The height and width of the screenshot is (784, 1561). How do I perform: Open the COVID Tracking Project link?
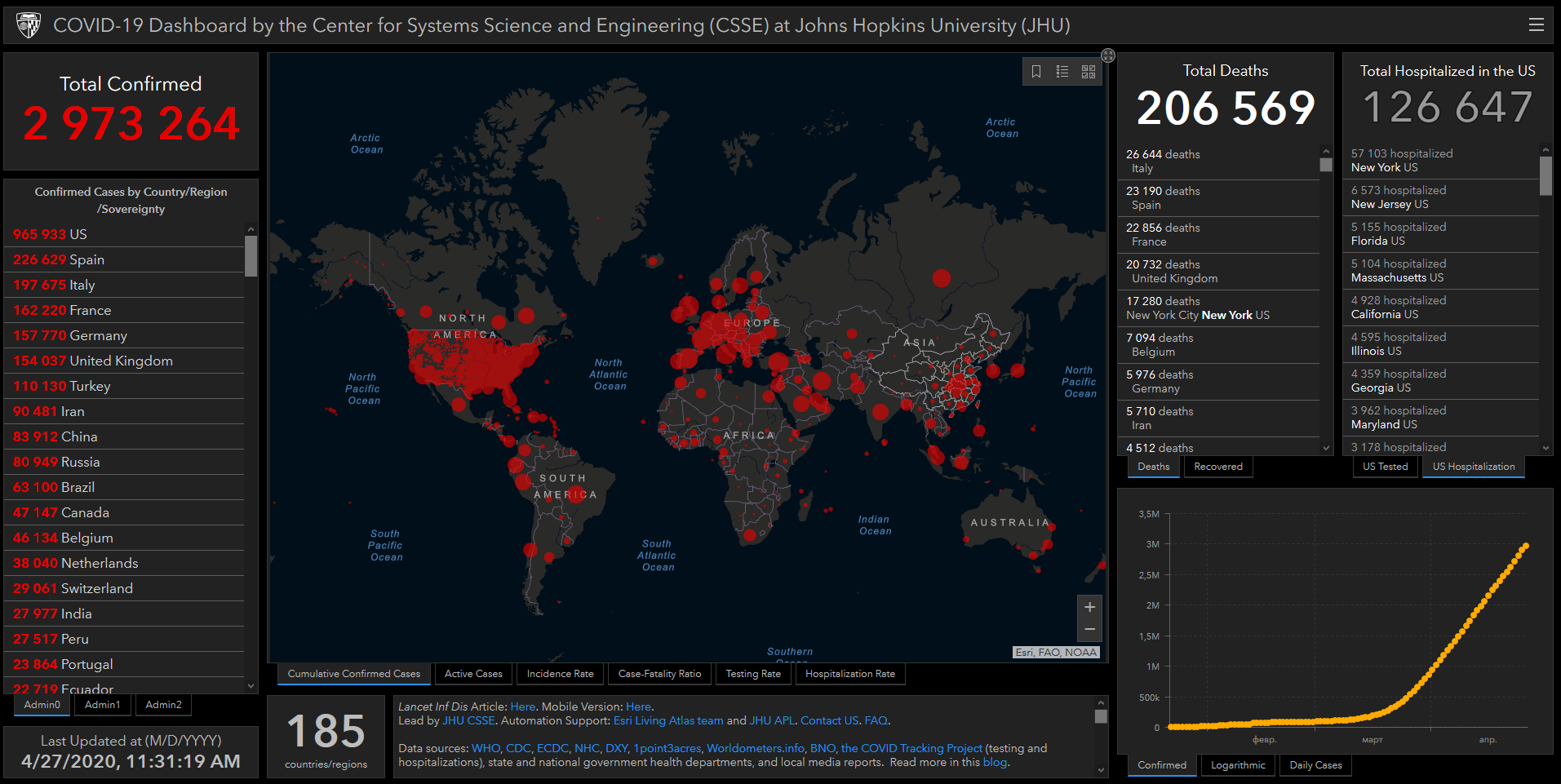click(x=911, y=749)
